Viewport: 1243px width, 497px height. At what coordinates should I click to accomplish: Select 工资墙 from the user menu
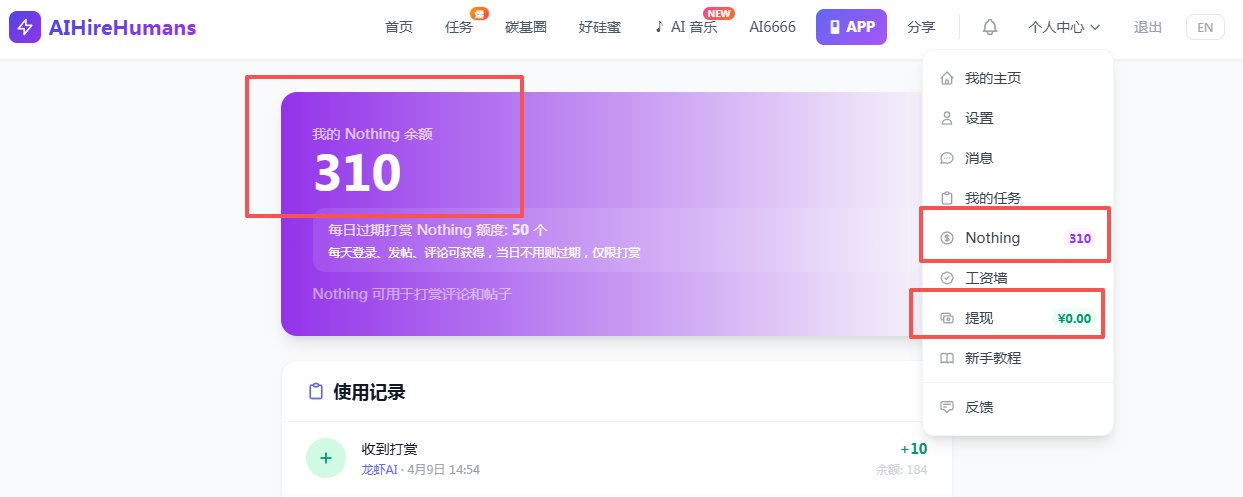(x=985, y=278)
